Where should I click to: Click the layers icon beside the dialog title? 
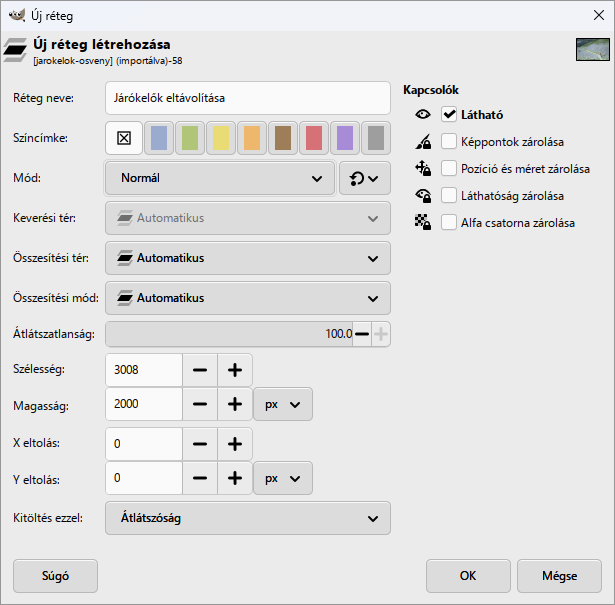15,50
